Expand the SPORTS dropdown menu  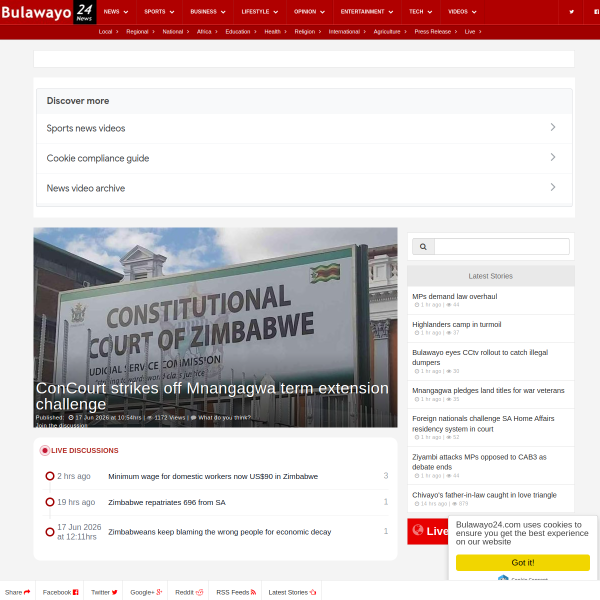159,12
